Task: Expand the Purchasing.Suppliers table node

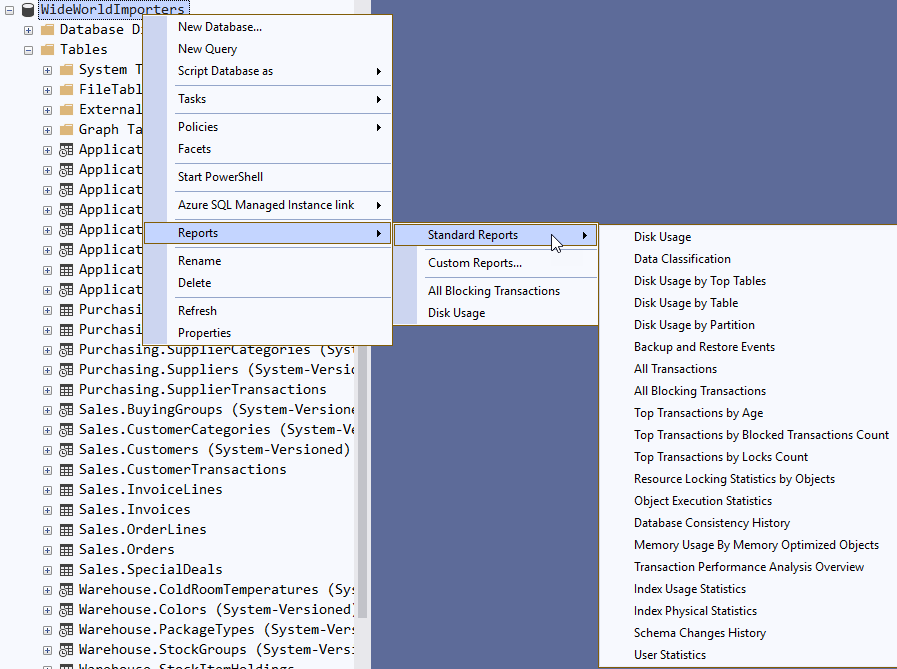Action: pos(47,371)
